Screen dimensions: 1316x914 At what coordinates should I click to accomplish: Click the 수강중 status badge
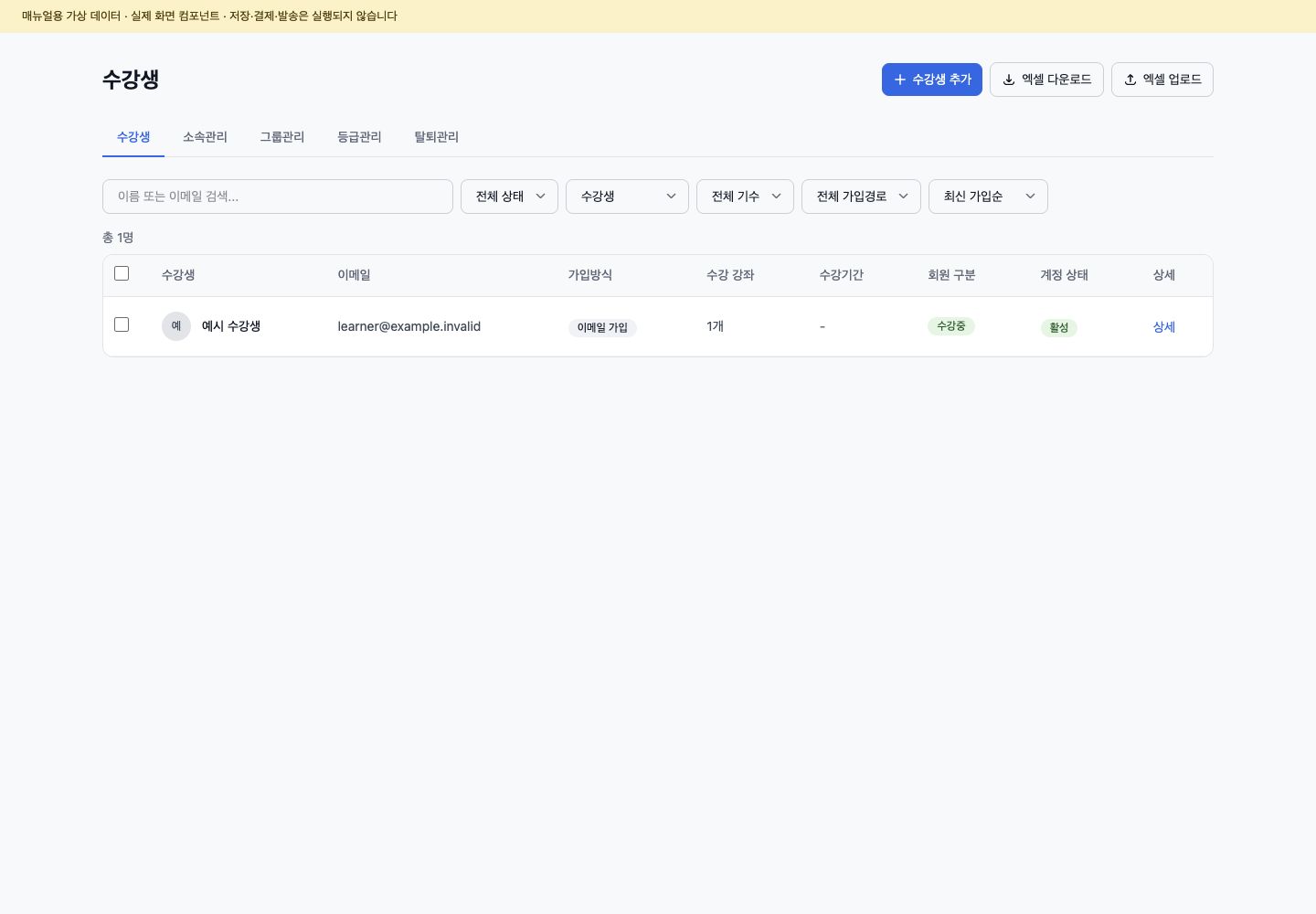[951, 325]
